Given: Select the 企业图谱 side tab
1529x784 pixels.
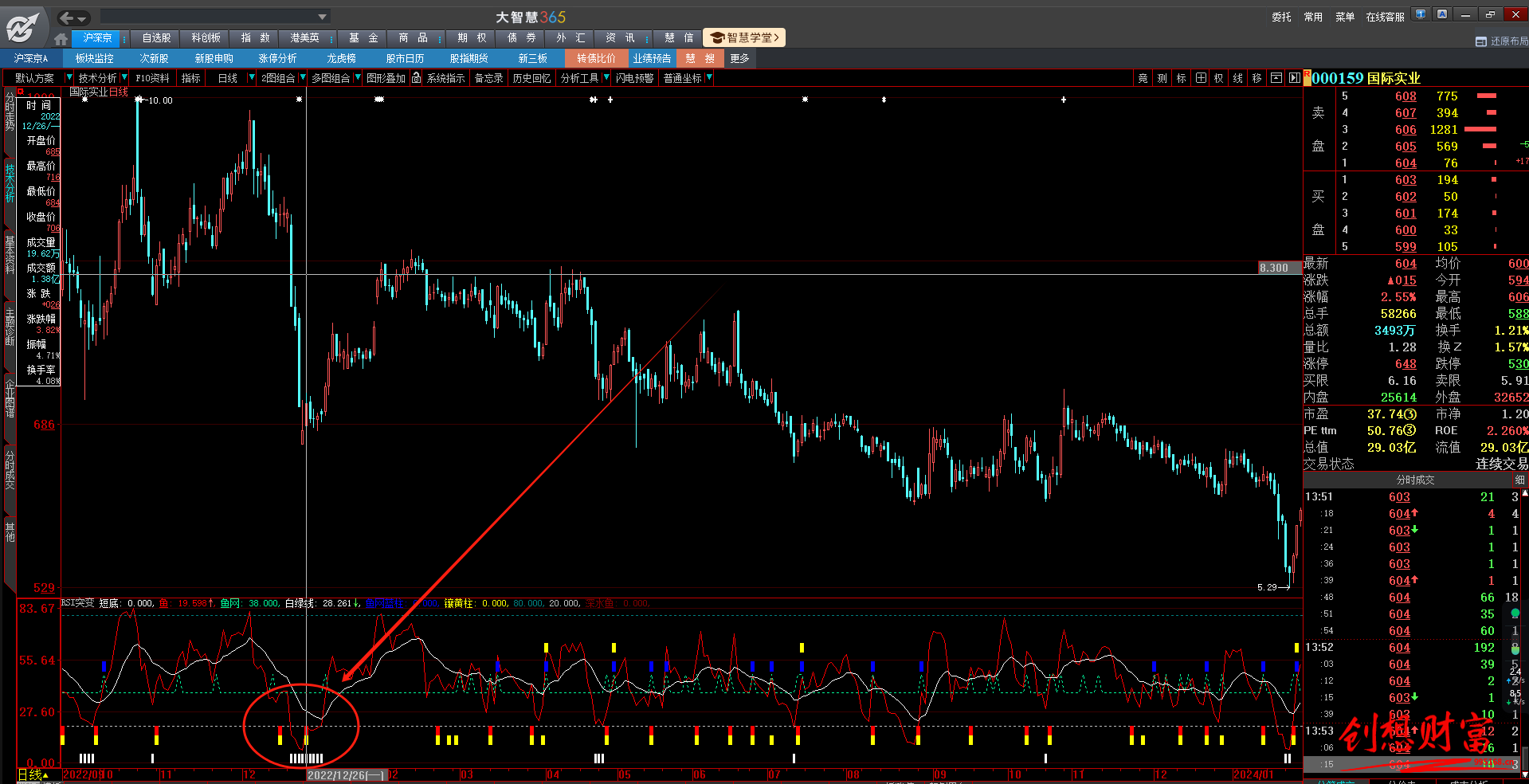Looking at the screenshot, I should coord(10,398).
